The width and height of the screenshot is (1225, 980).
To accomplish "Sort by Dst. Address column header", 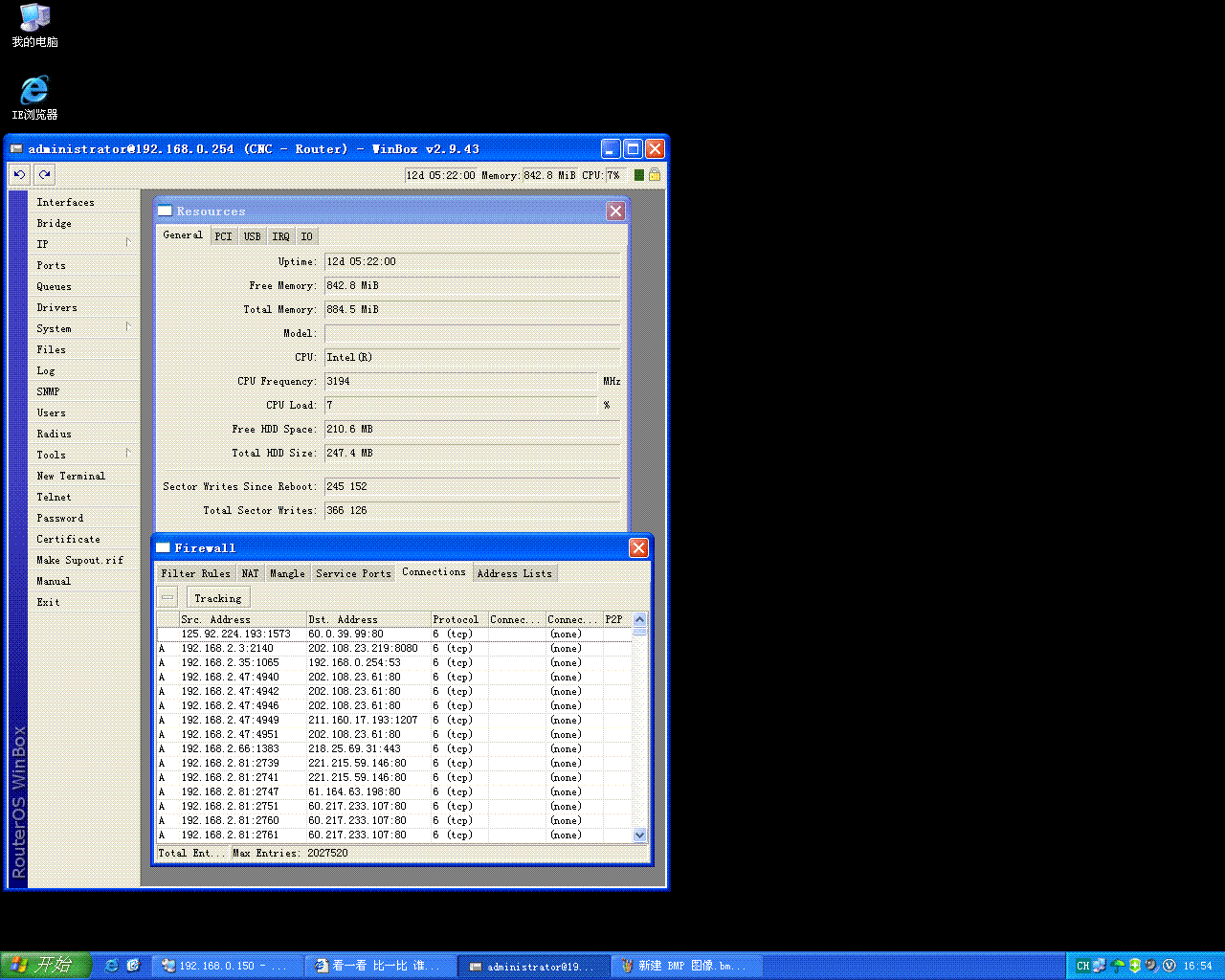I will click(367, 619).
